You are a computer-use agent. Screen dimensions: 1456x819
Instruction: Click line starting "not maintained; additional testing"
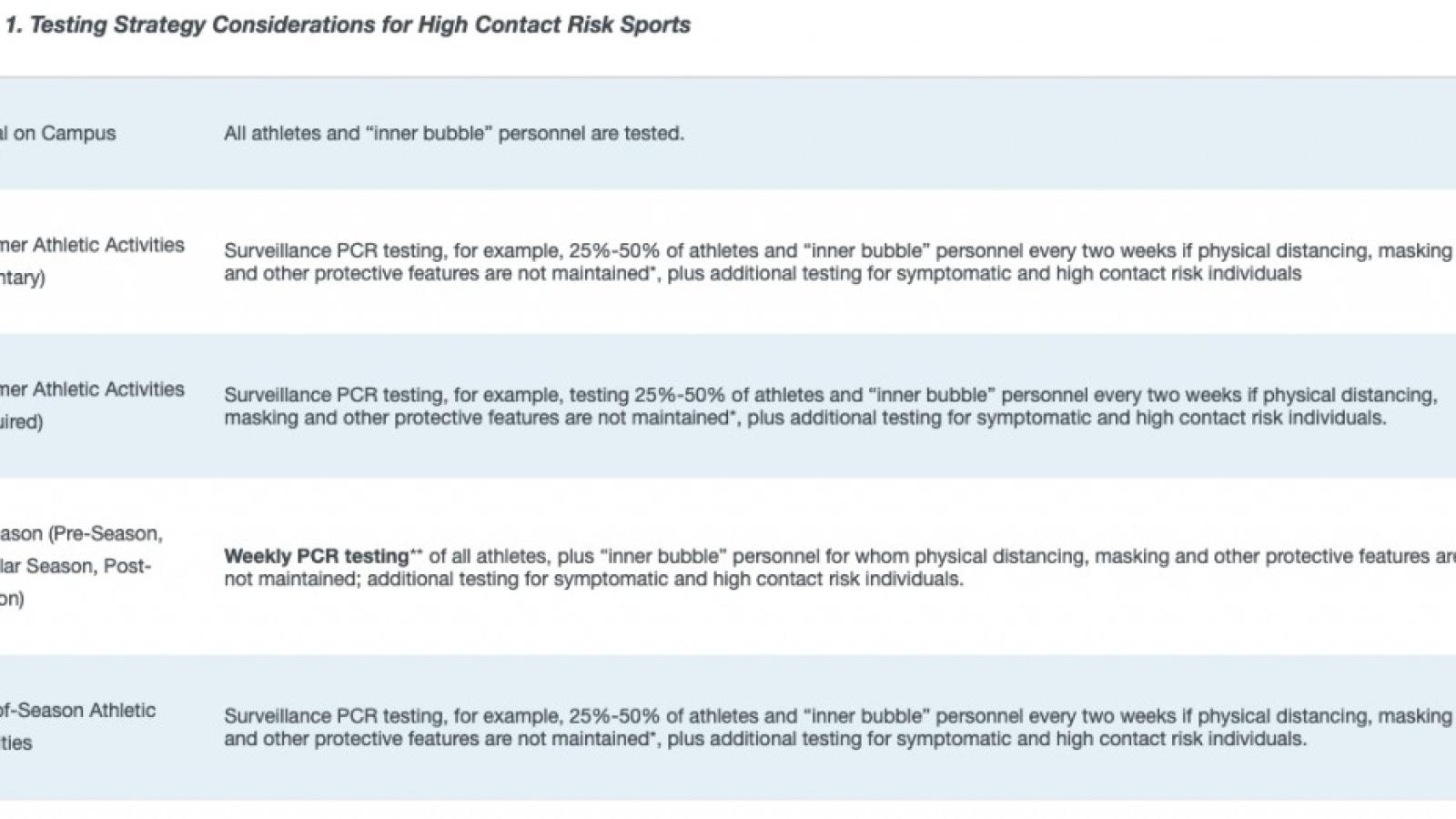[x=593, y=579]
